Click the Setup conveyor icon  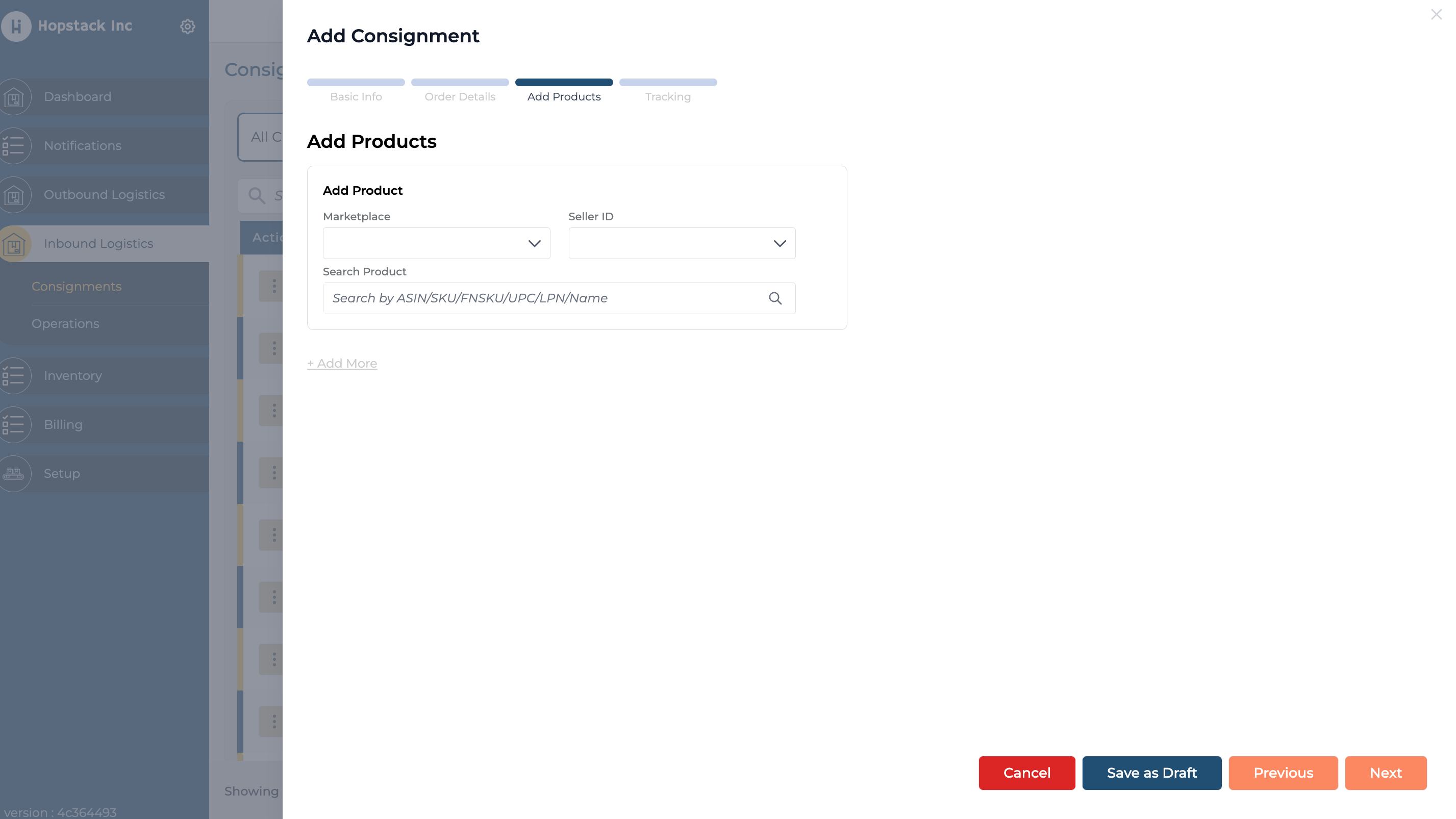(x=14, y=473)
